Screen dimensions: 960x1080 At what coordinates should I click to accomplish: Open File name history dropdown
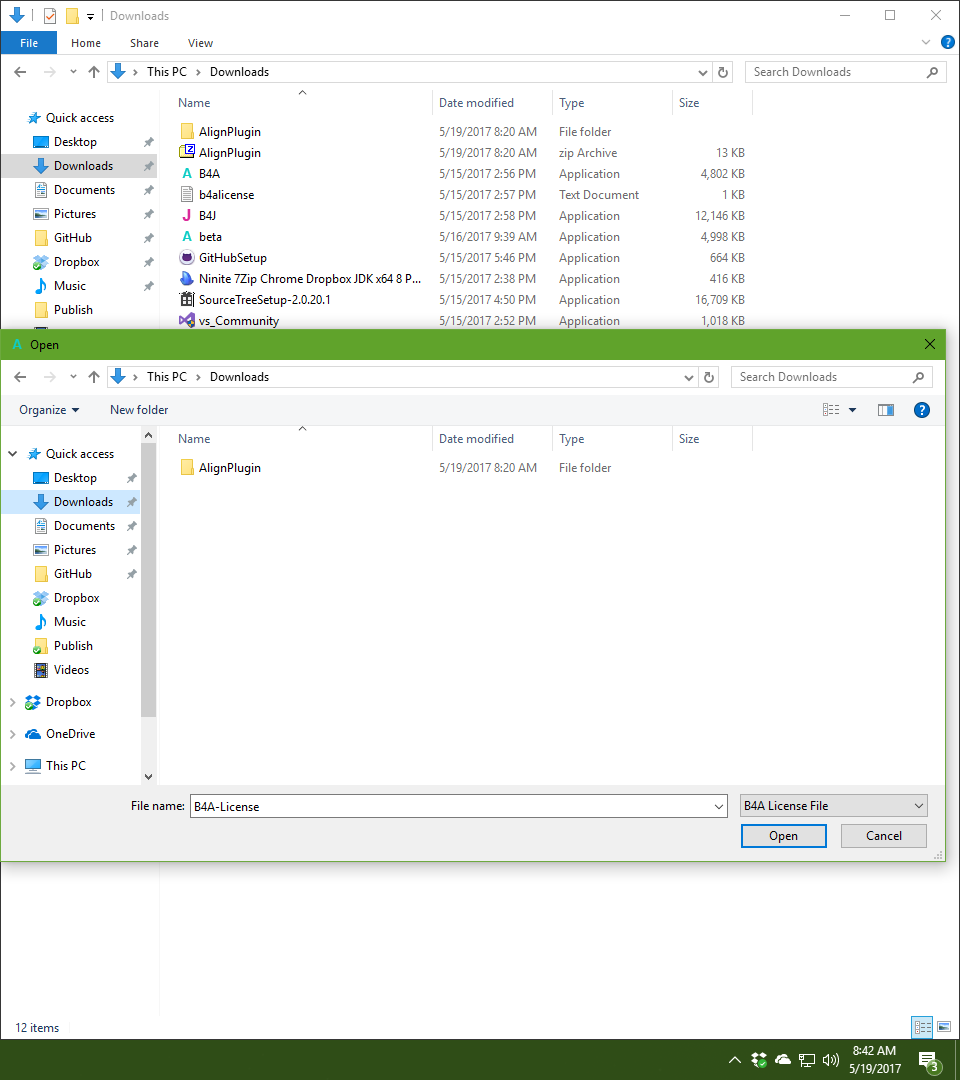coord(718,807)
